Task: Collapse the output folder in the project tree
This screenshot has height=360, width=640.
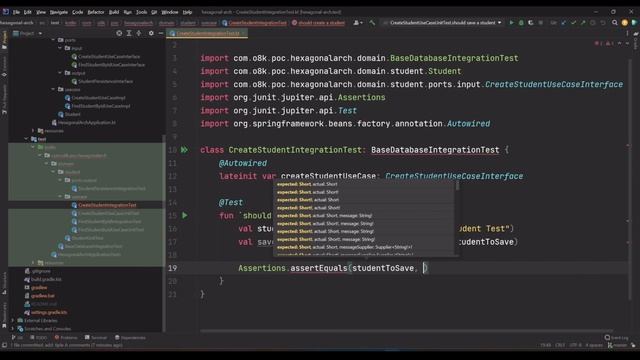Action: click(x=60, y=73)
